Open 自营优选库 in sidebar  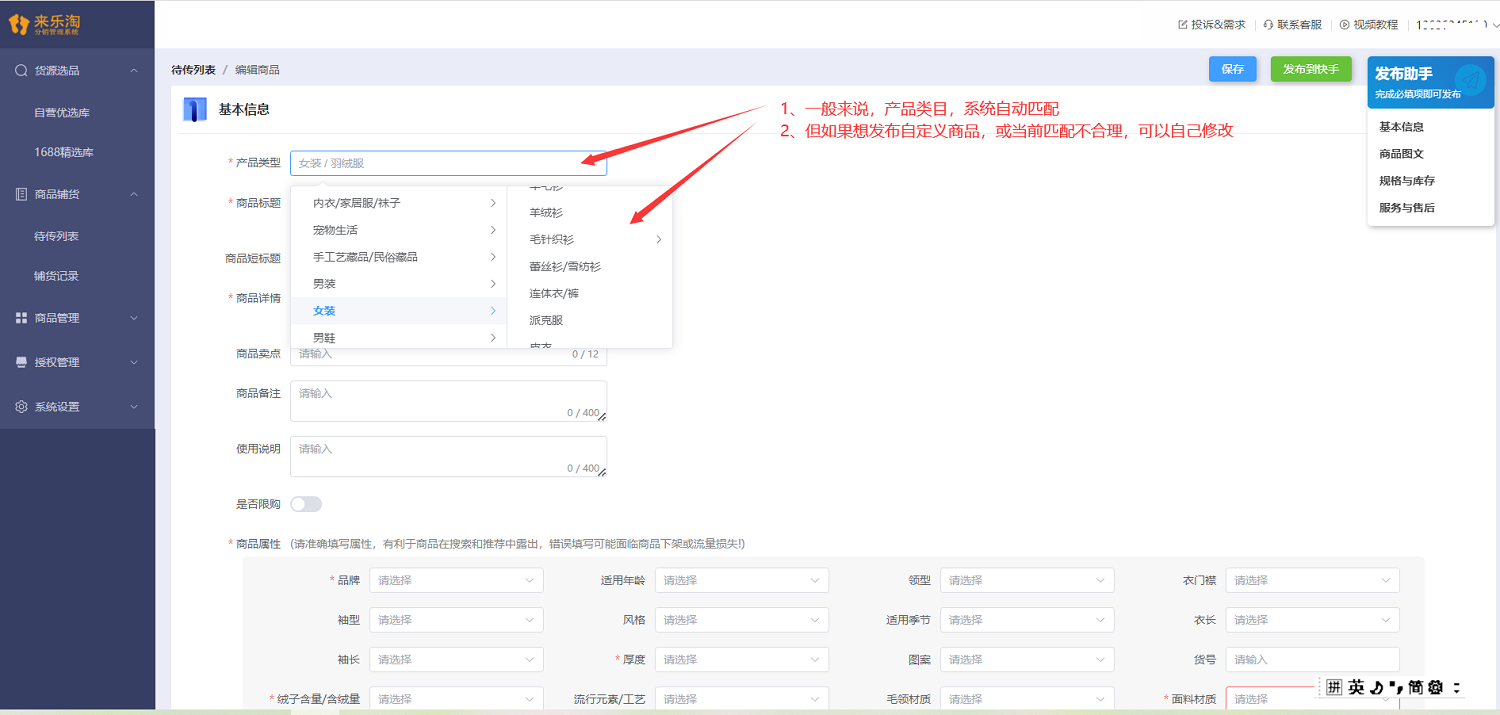tap(62, 113)
